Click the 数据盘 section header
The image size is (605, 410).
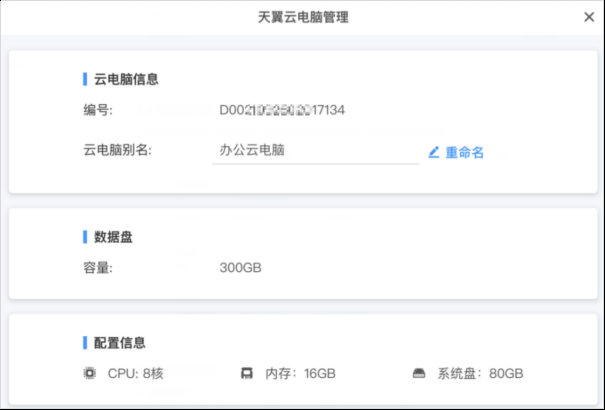[113, 237]
